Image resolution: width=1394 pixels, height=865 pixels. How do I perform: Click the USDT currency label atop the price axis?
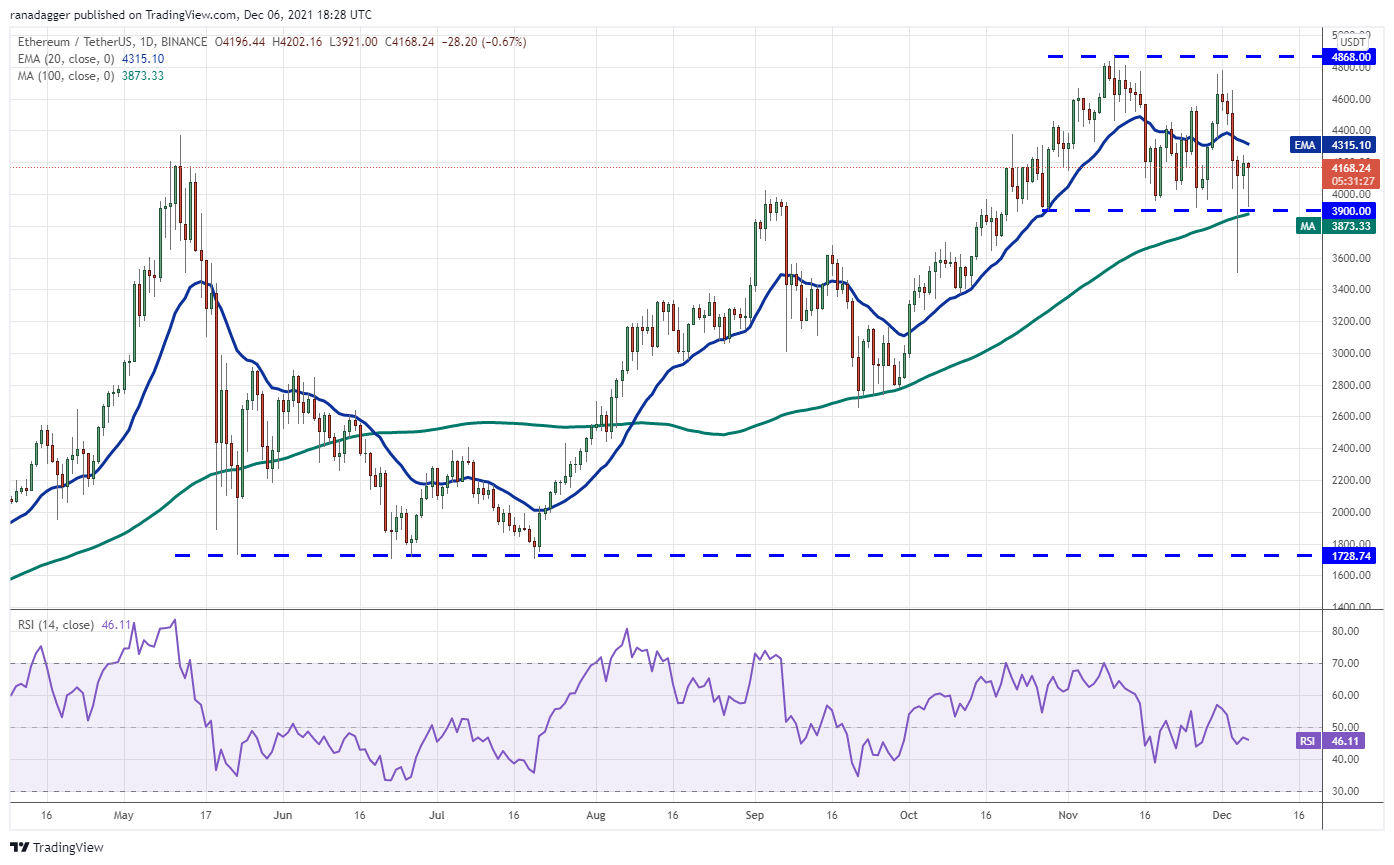[1353, 41]
